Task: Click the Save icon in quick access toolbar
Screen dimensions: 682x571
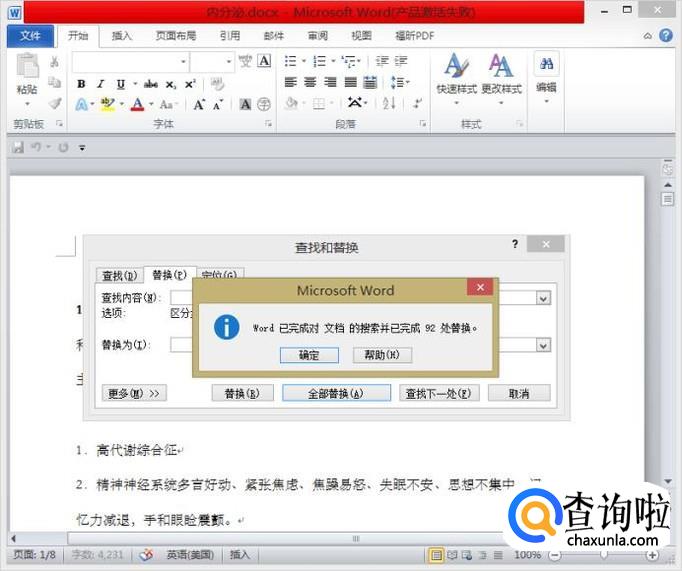Action: (x=18, y=147)
